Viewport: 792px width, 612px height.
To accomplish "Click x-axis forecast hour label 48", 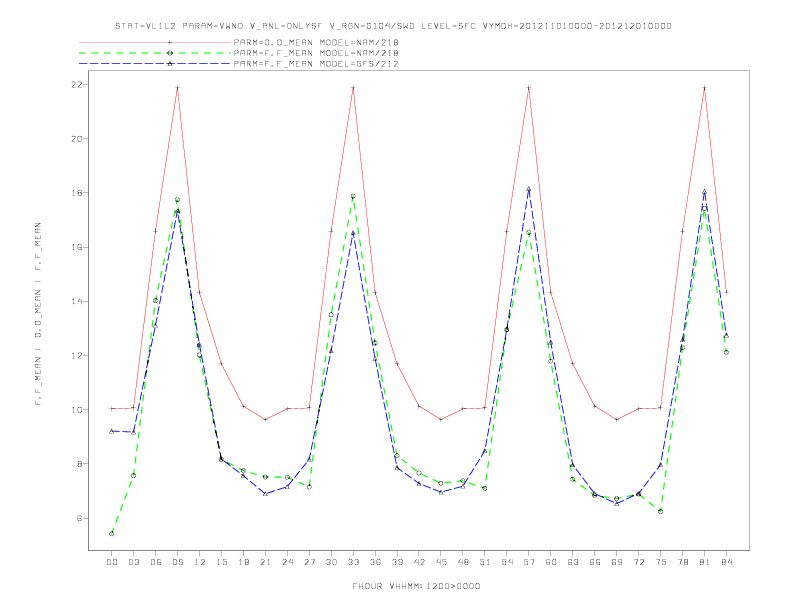I will (463, 562).
